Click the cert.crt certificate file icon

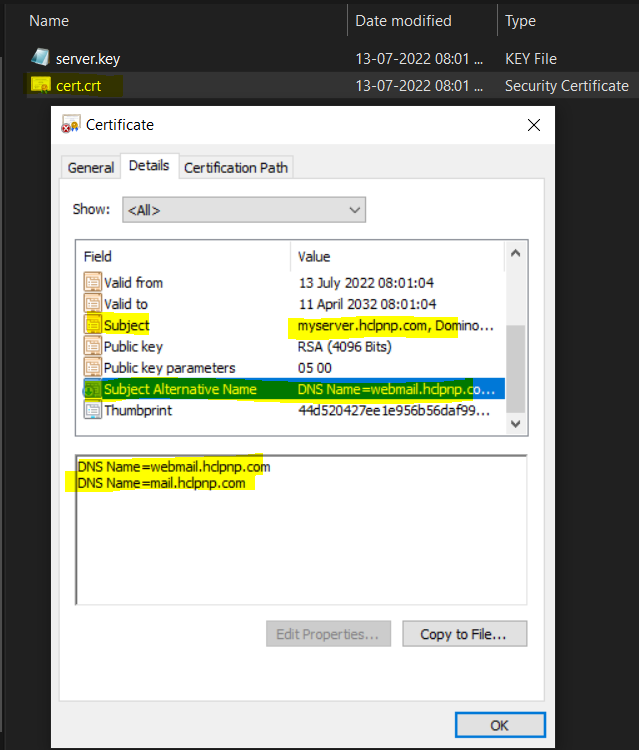click(39, 86)
